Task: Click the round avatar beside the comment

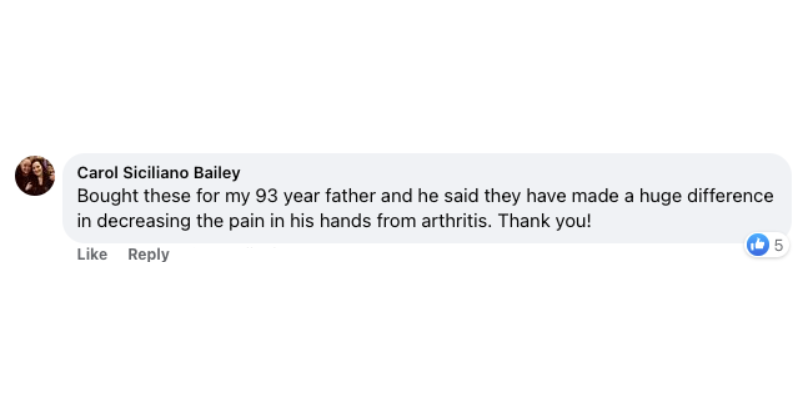Action: (35, 176)
